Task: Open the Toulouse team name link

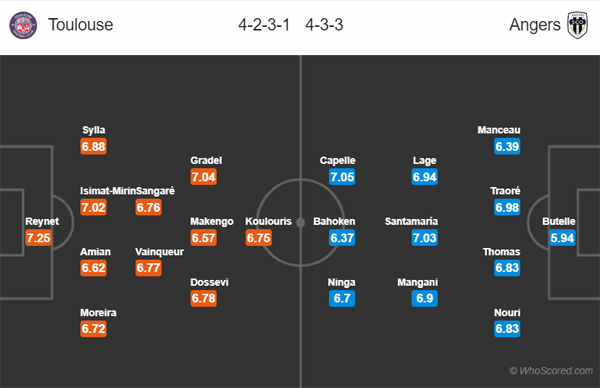Action: (x=81, y=25)
